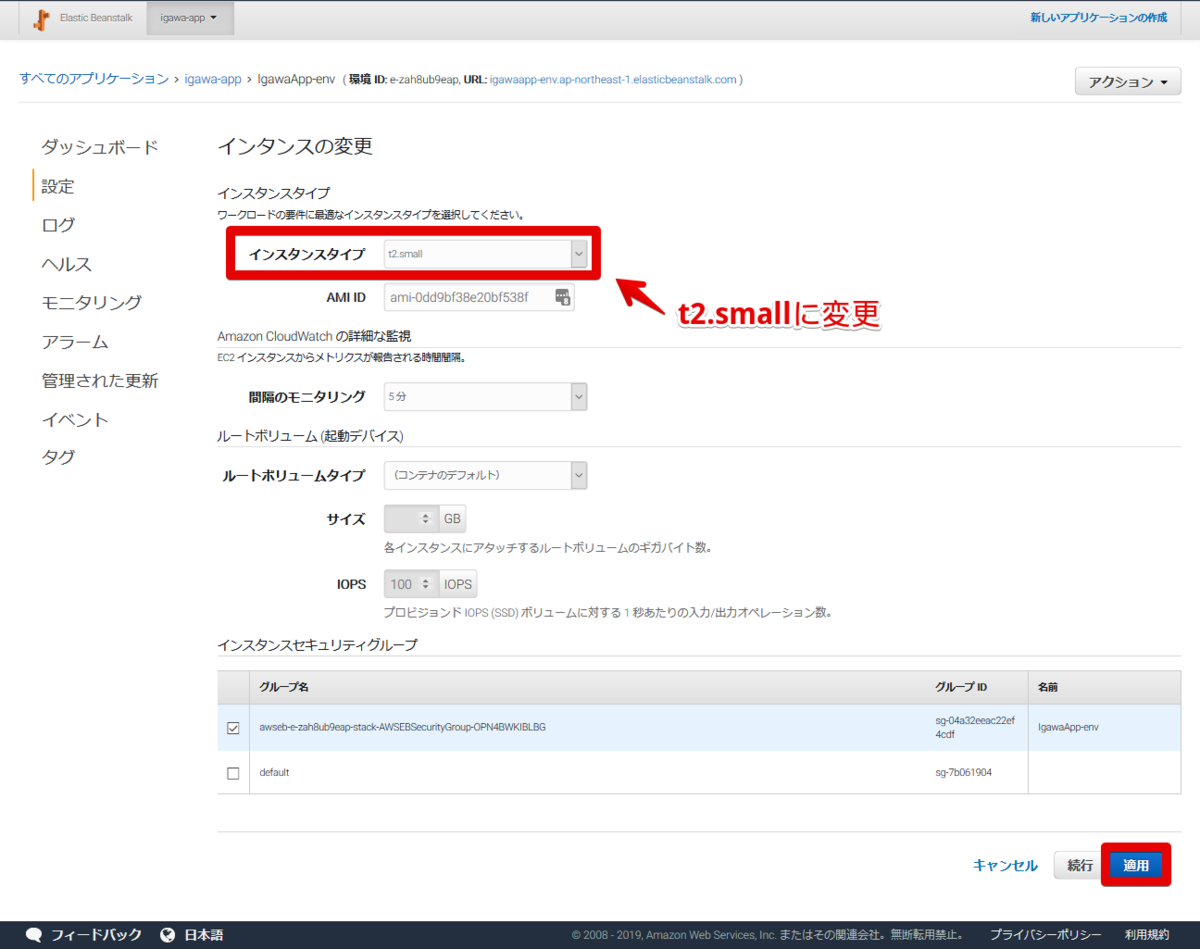The height and width of the screenshot is (949, 1200).
Task: Uncheck the awseb security group checkbox
Action: click(233, 728)
